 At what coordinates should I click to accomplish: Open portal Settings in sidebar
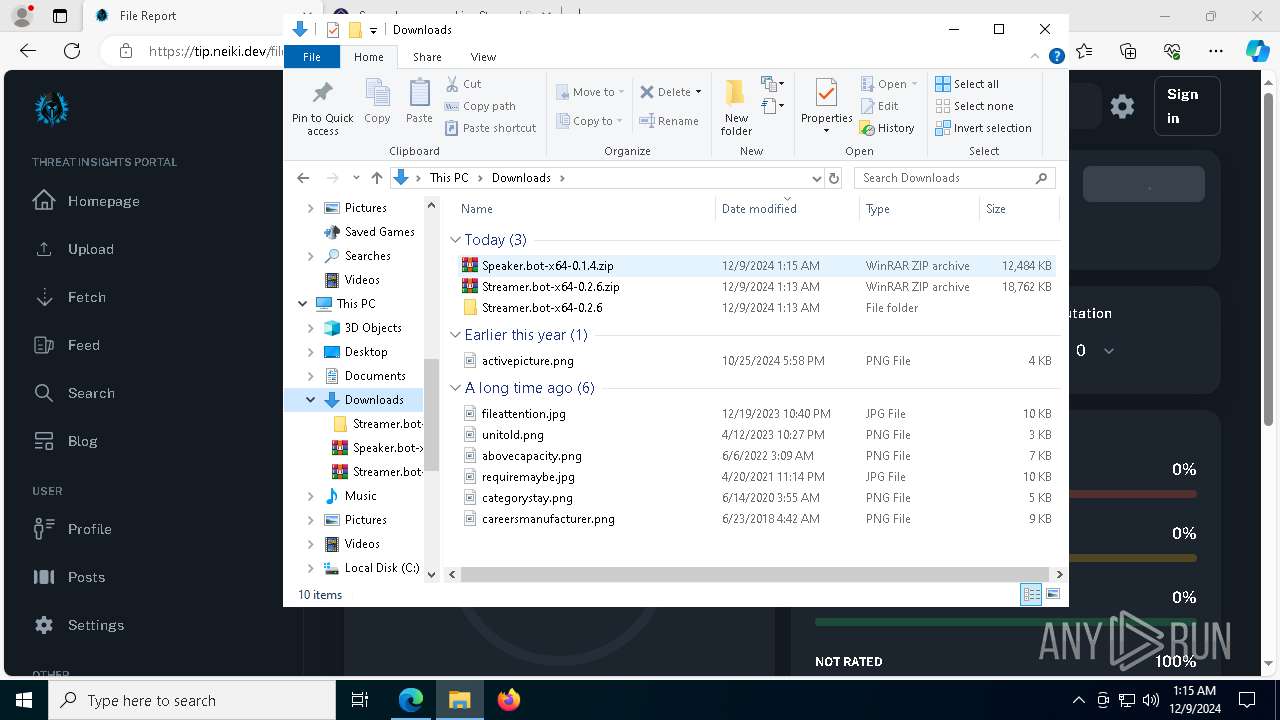(96, 625)
